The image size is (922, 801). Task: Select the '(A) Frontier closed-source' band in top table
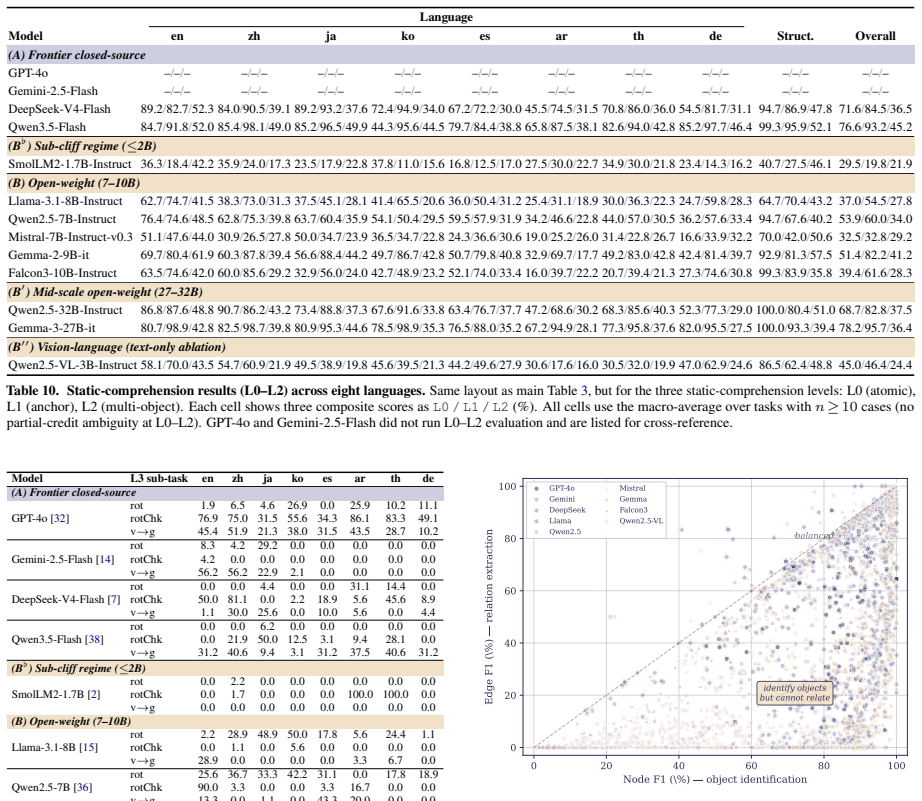click(x=460, y=55)
